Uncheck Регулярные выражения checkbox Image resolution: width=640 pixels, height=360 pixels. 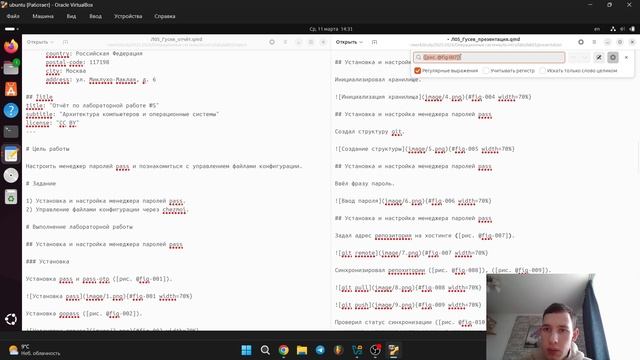point(418,71)
